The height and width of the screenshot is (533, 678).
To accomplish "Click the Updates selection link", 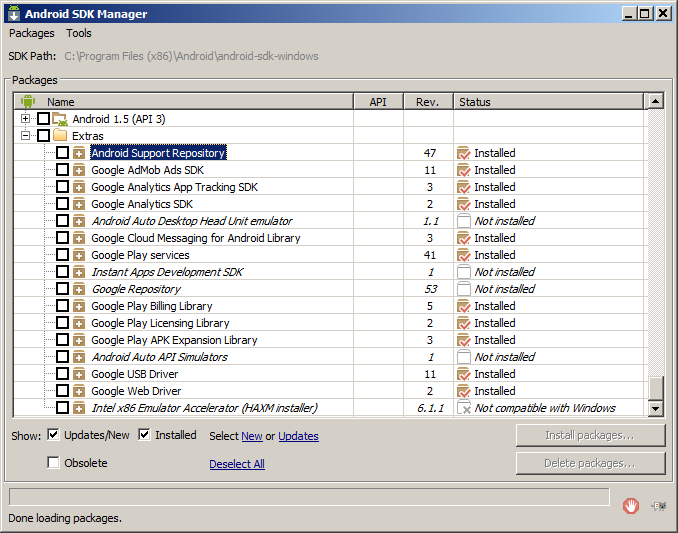I will pyautogui.click(x=298, y=436).
